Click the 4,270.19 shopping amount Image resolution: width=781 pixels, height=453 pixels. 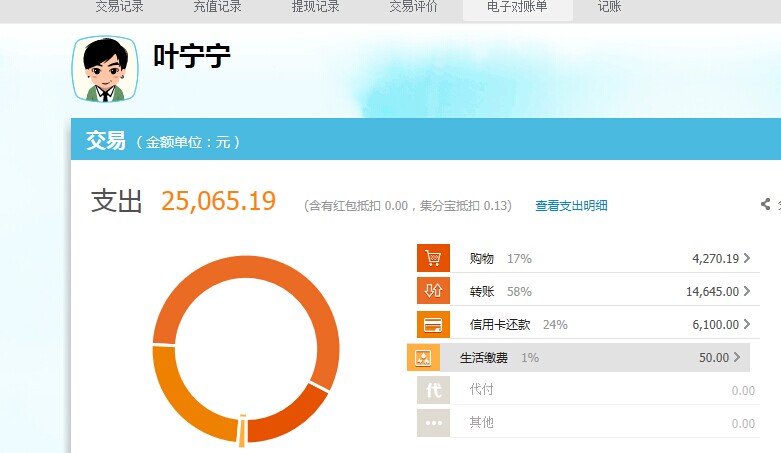[716, 259]
